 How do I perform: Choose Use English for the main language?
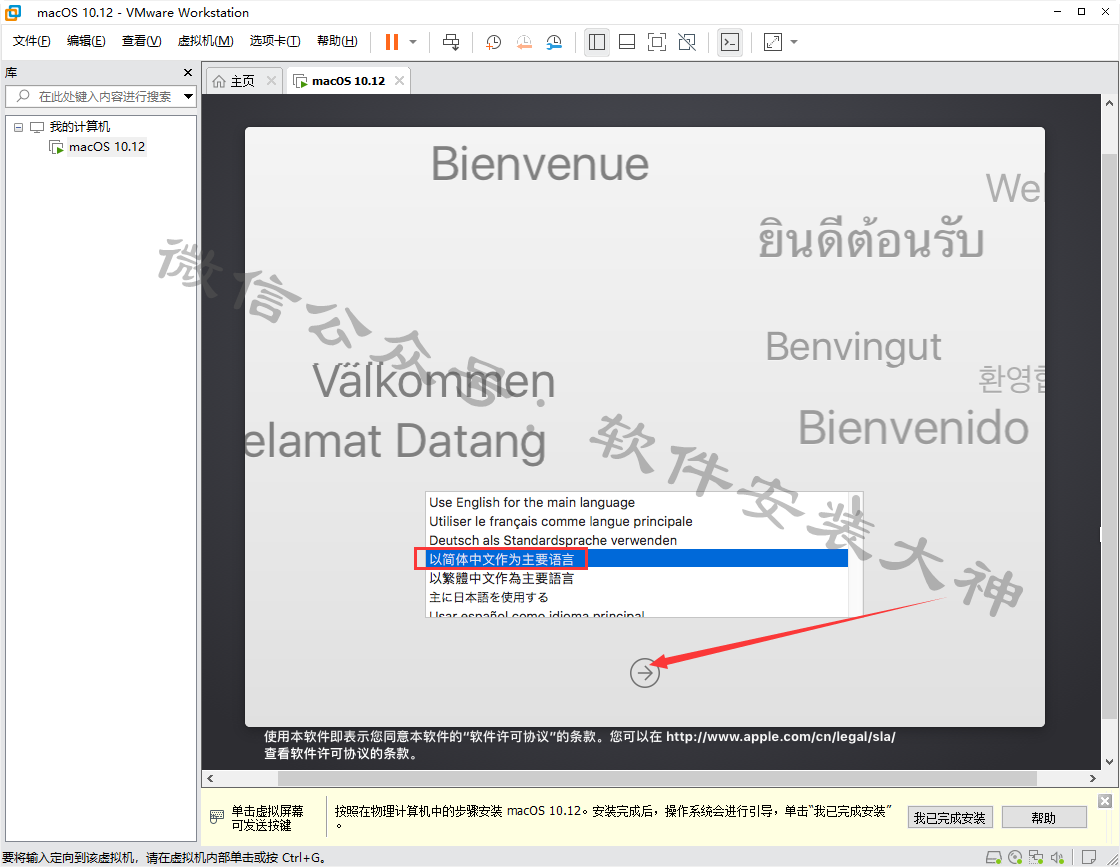coord(636,502)
